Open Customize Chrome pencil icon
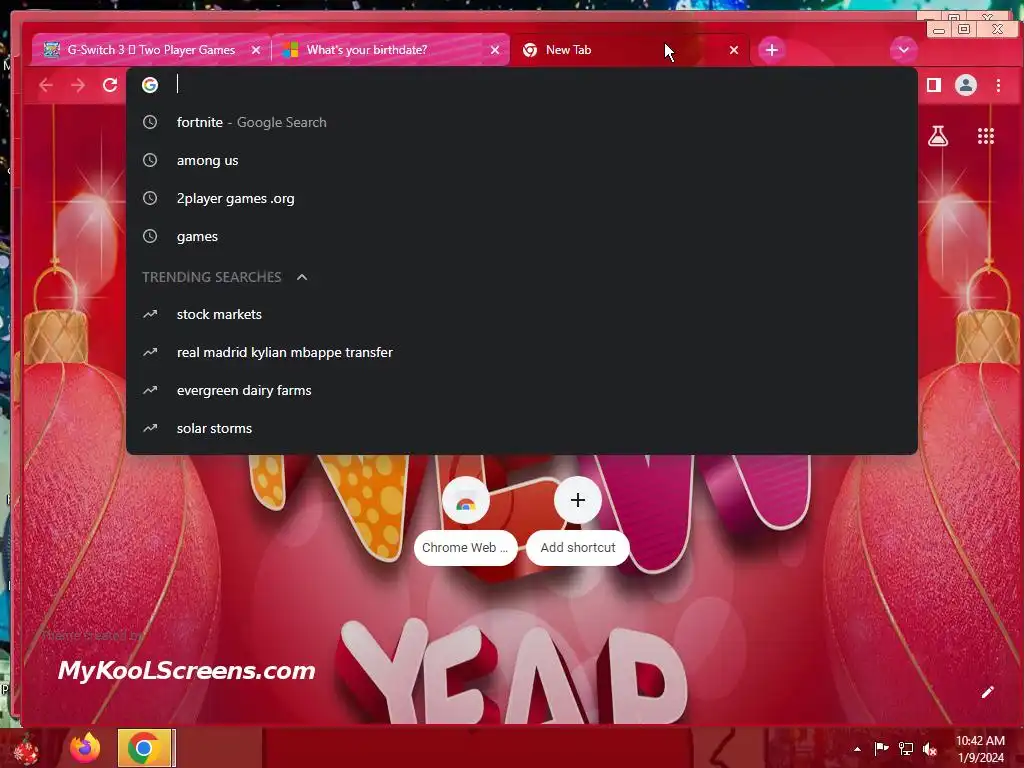This screenshot has height=768, width=1024. [987, 692]
